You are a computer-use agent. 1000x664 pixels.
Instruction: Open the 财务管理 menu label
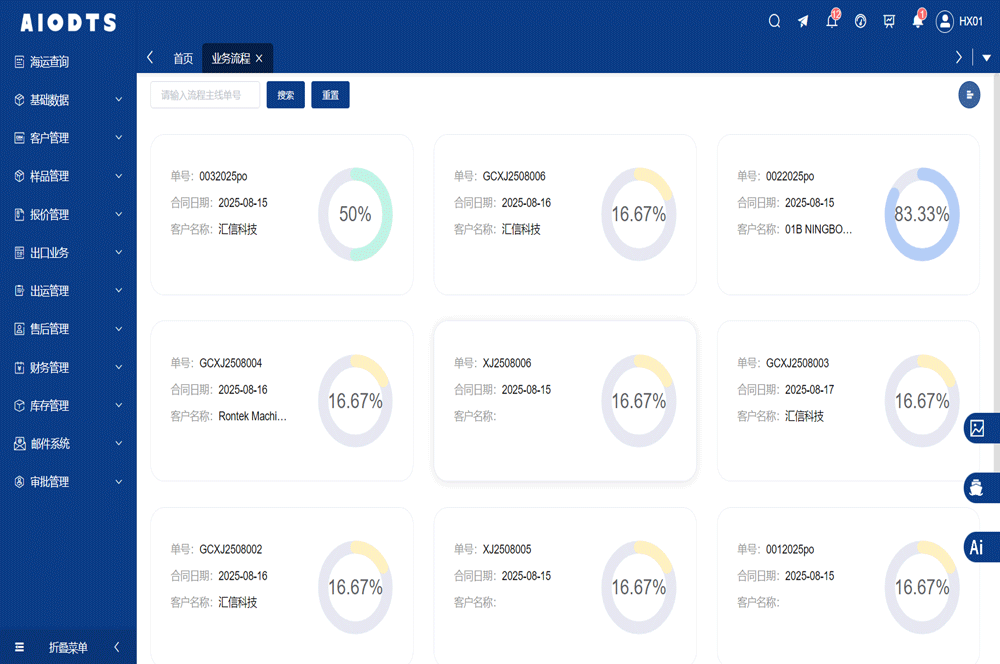49,367
